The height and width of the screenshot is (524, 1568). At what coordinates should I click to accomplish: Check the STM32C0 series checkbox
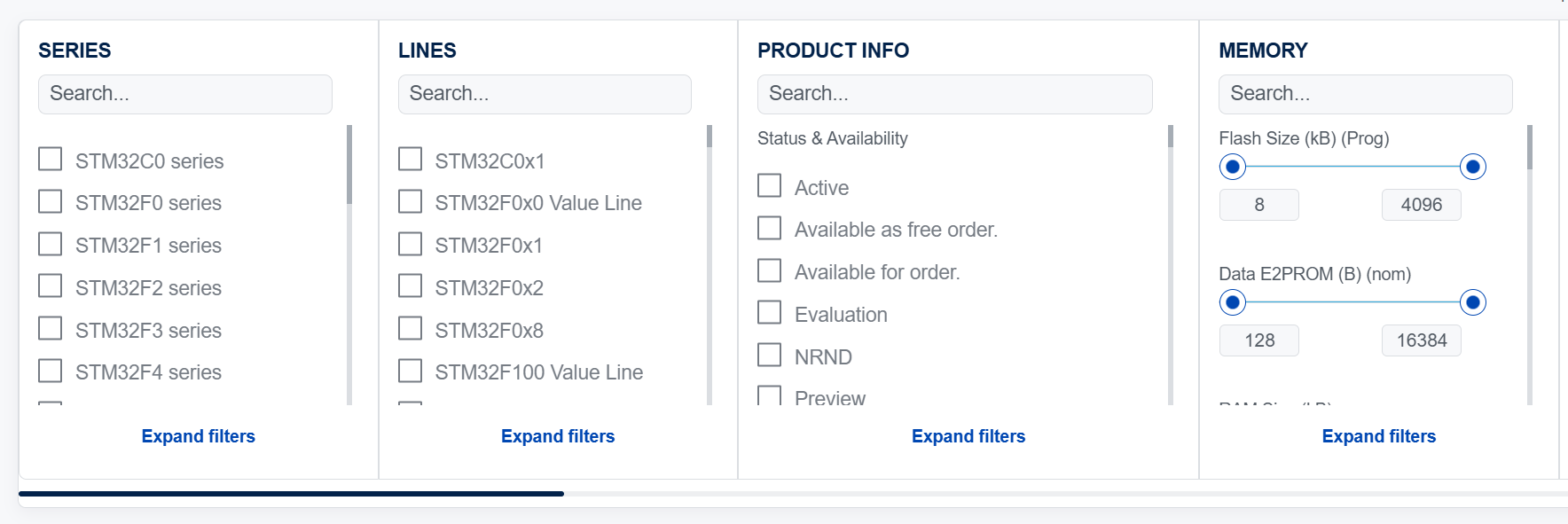(x=51, y=160)
